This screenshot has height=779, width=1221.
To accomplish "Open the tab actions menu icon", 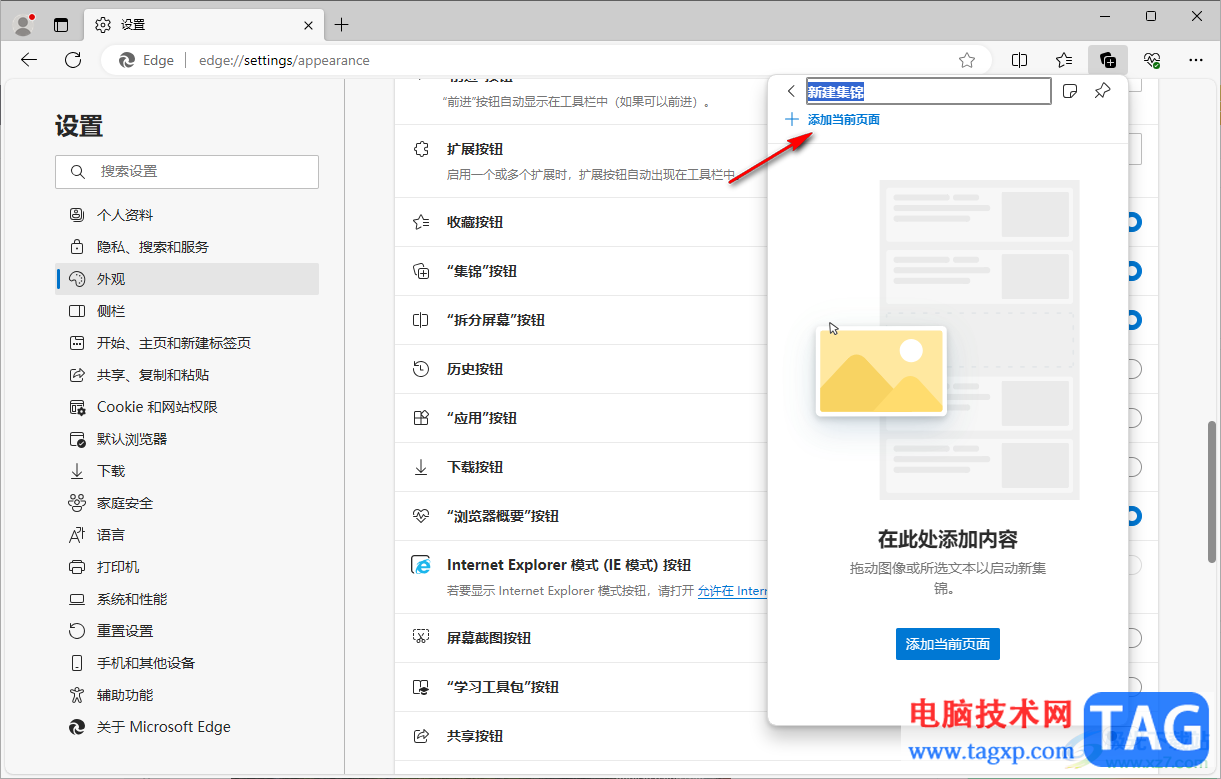I will [61, 24].
